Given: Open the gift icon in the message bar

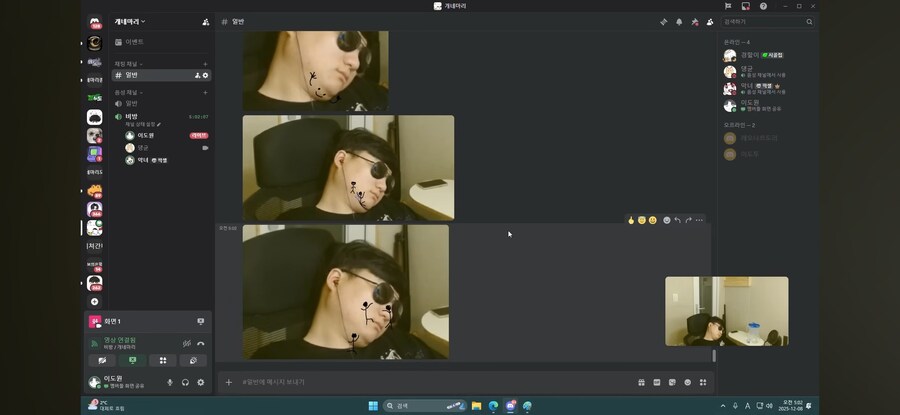Looking at the screenshot, I should [642, 382].
